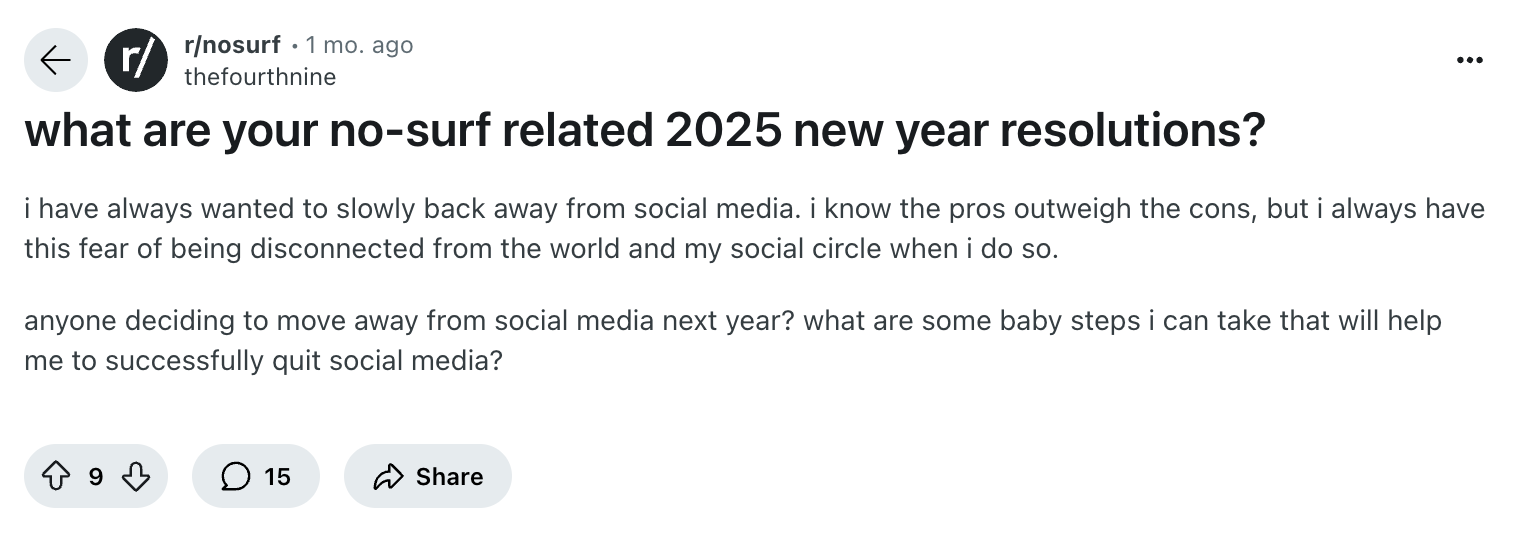Go back using the left arrow button
The height and width of the screenshot is (536, 1526).
pos(55,61)
